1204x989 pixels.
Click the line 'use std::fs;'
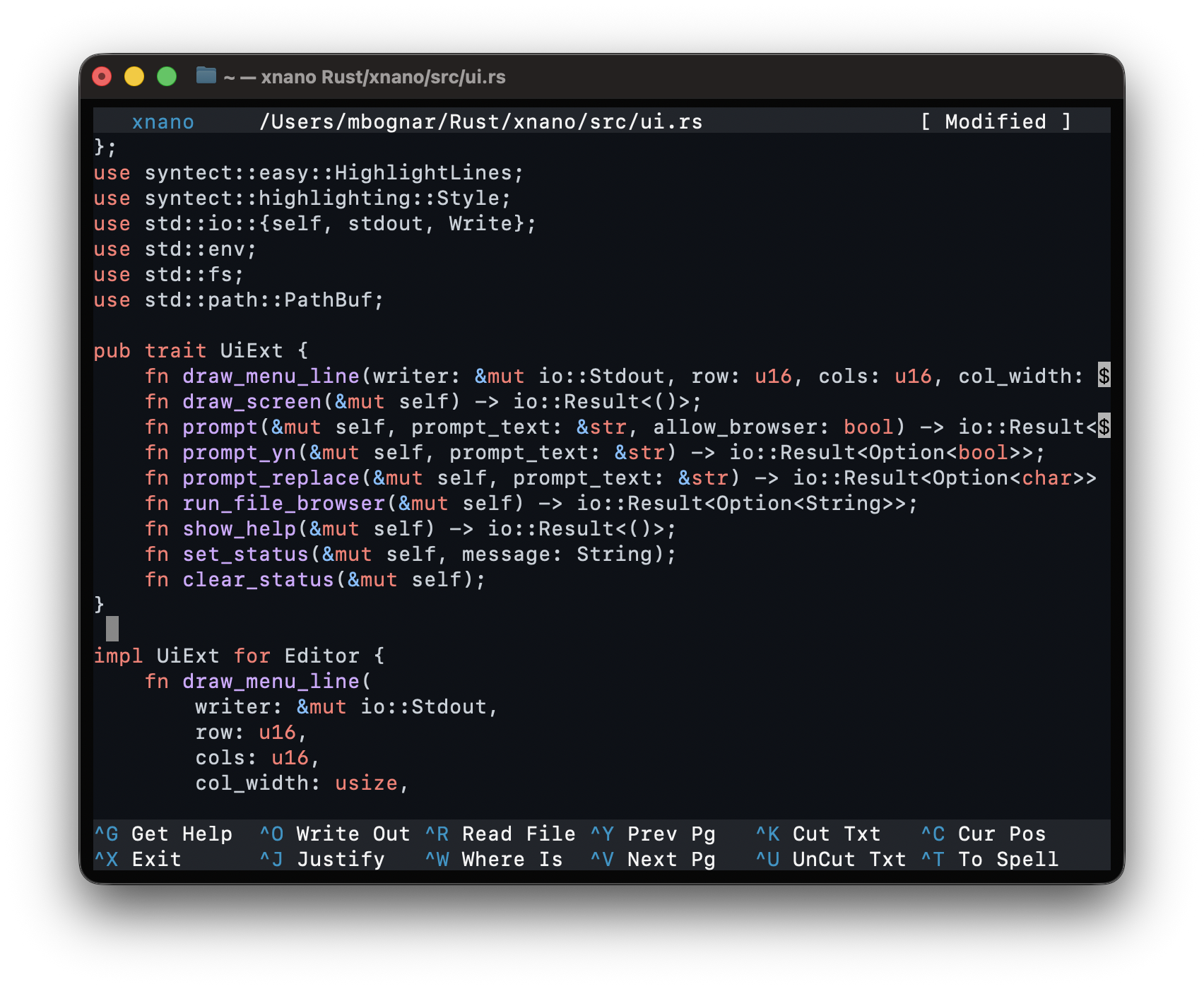pyautogui.click(x=168, y=274)
